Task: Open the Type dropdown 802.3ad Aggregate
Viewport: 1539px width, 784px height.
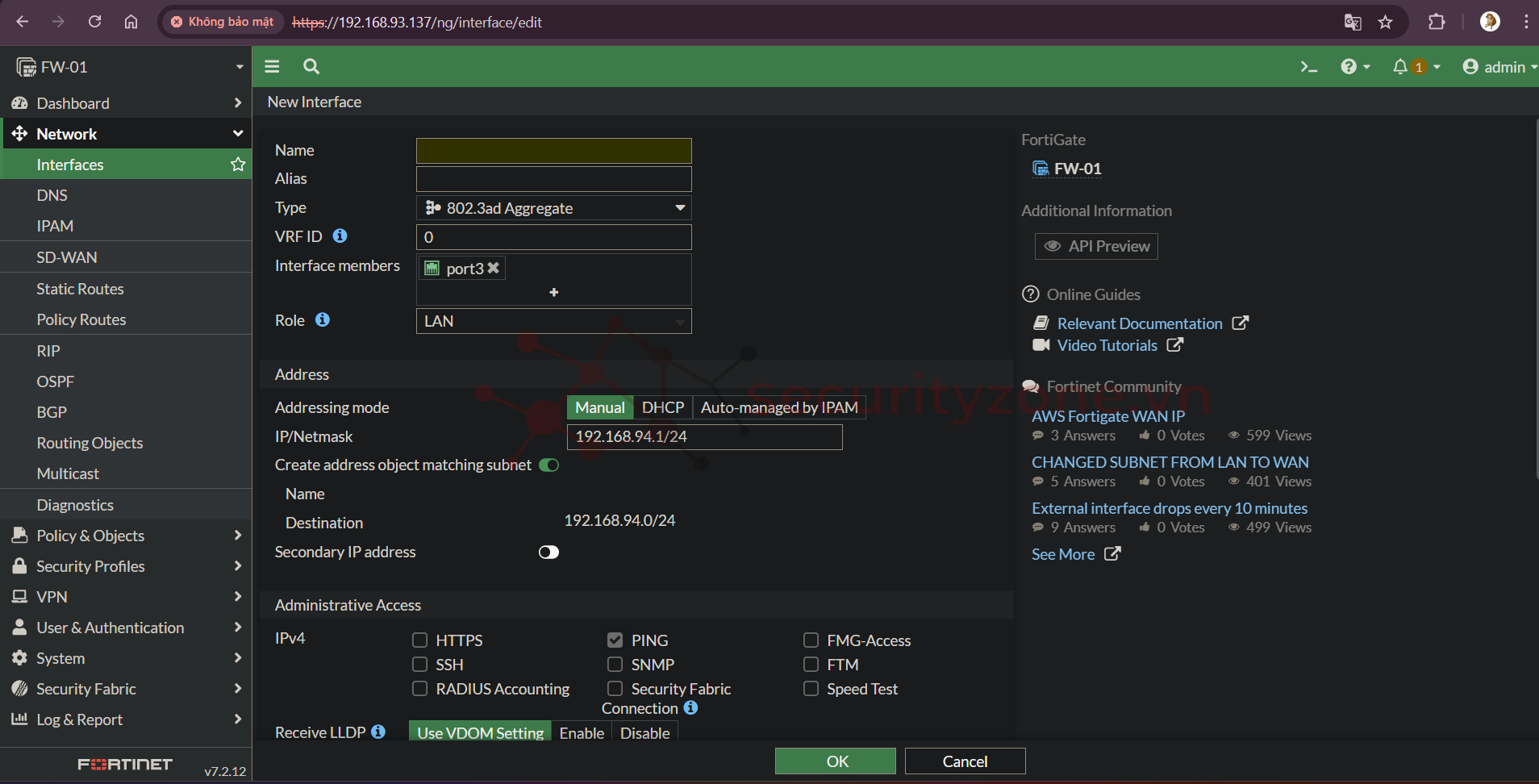Action: [x=553, y=208]
